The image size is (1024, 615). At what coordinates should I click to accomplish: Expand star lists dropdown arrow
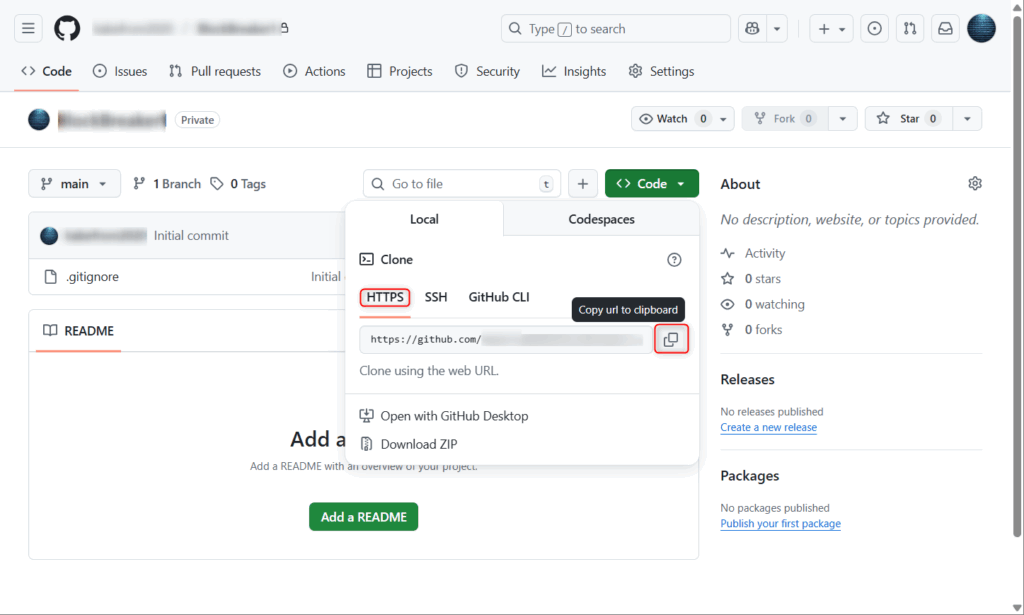[x=967, y=119]
